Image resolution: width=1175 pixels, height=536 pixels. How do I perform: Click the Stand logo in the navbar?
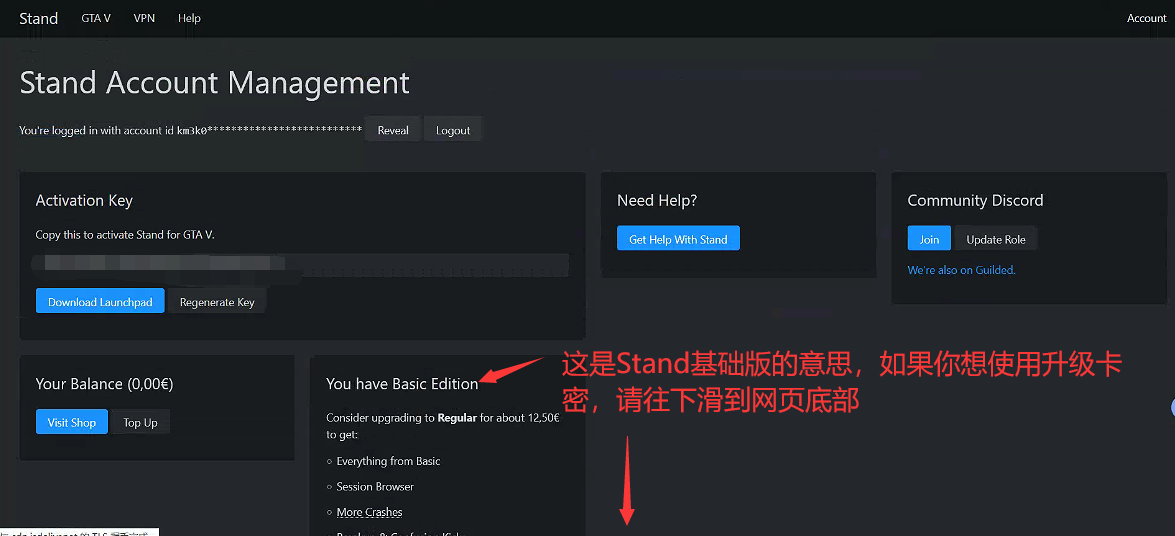coord(38,18)
